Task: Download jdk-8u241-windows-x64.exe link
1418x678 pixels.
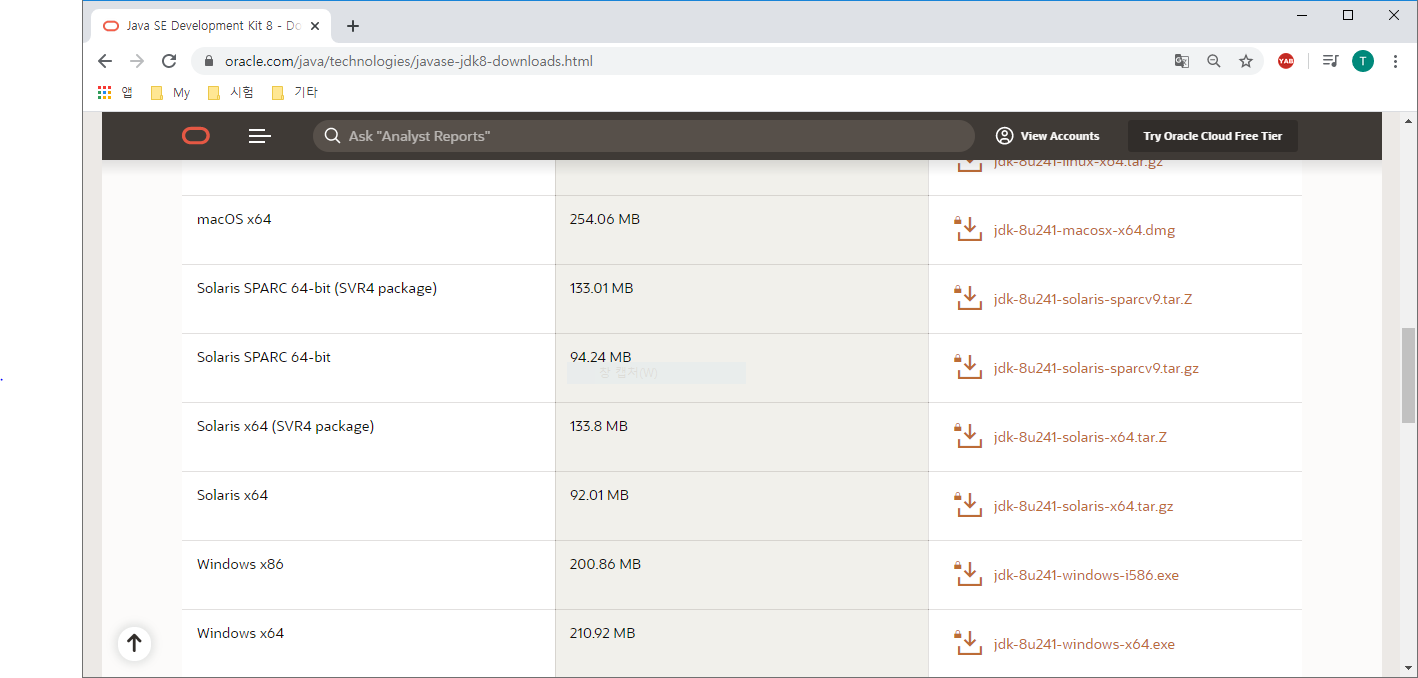Action: (1084, 644)
